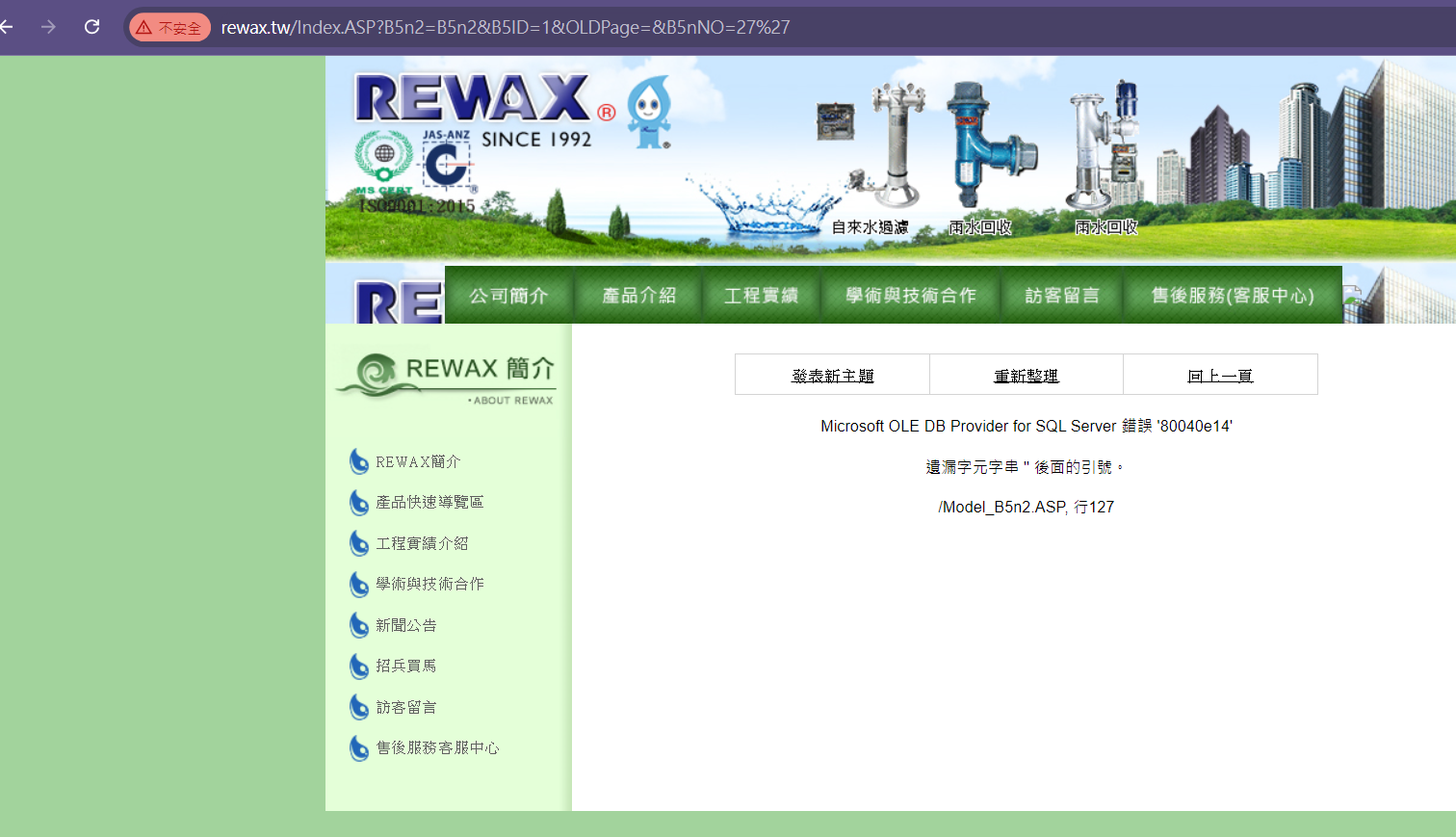Click the 遺漏字元字串 error message
This screenshot has width=1456, height=837.
1027,467
